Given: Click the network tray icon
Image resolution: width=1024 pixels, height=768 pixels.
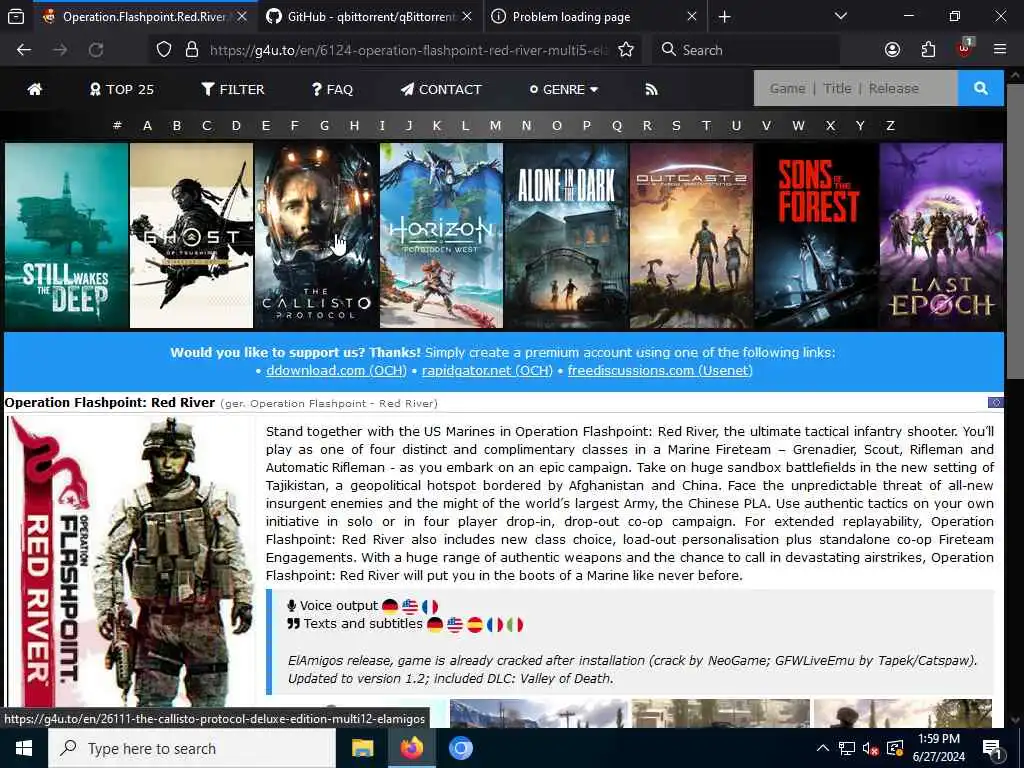Looking at the screenshot, I should 846,748.
